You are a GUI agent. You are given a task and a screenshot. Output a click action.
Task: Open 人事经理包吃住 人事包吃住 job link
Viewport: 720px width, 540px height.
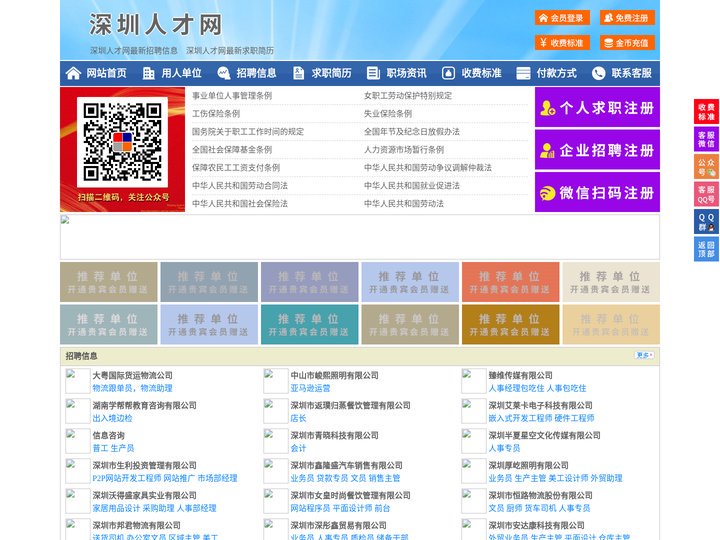pyautogui.click(x=537, y=388)
